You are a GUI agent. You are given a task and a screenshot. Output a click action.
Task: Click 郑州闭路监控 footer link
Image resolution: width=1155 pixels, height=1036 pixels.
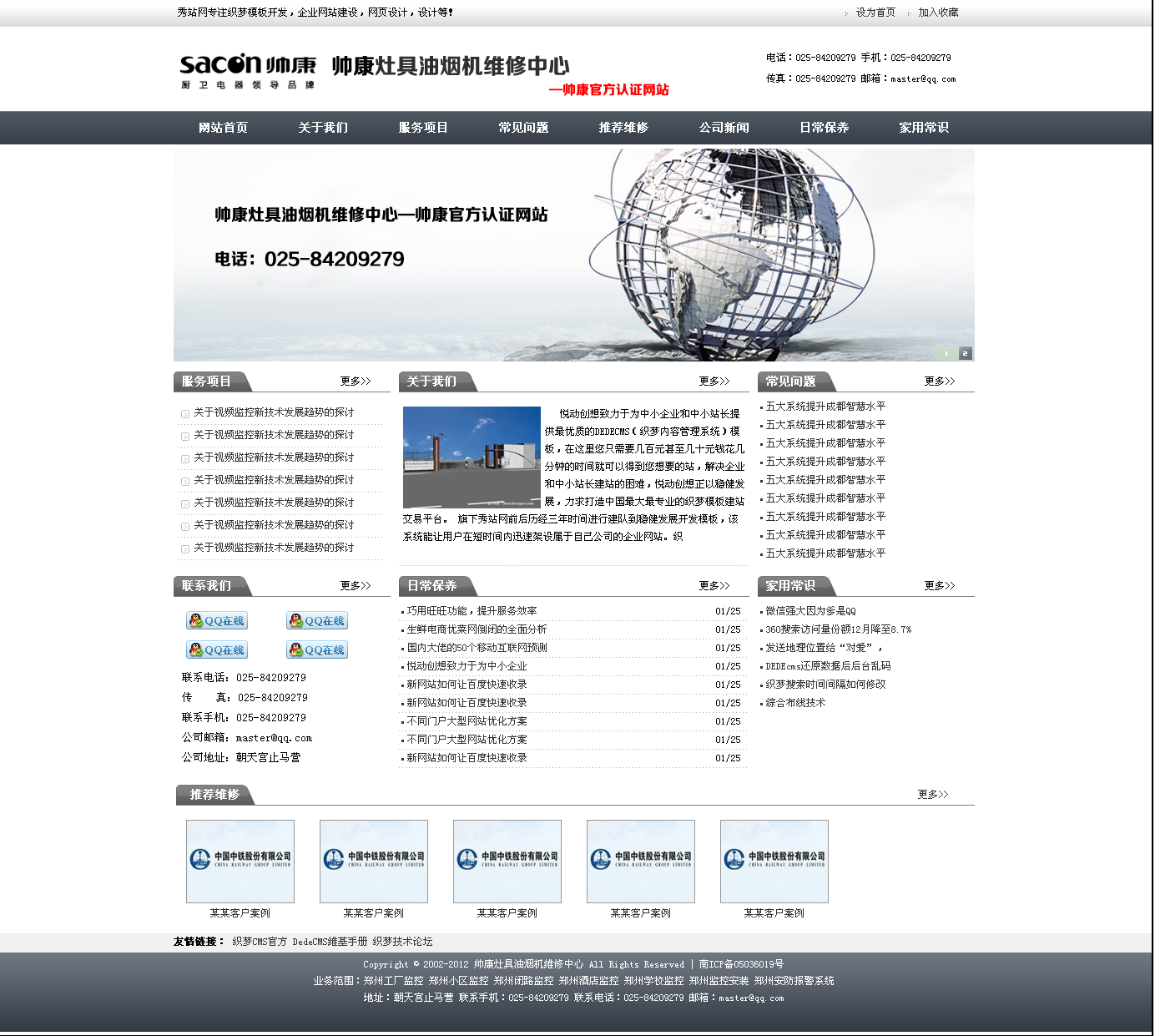coord(523,981)
